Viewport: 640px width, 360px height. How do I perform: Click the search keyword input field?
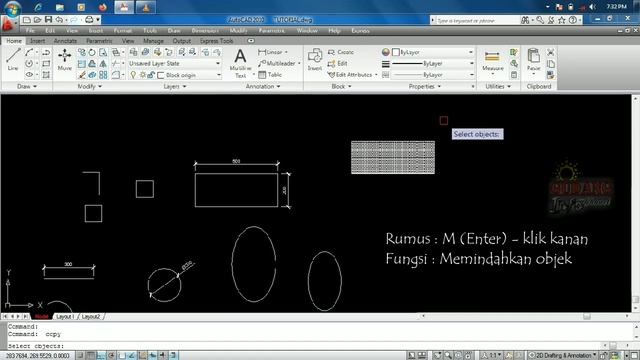(x=477, y=20)
